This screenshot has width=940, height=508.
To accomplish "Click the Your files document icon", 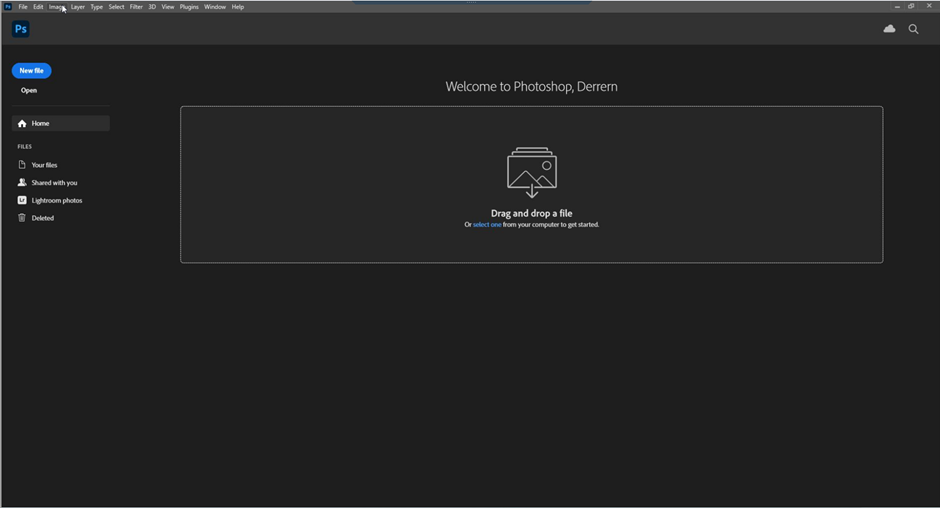I will click(22, 165).
